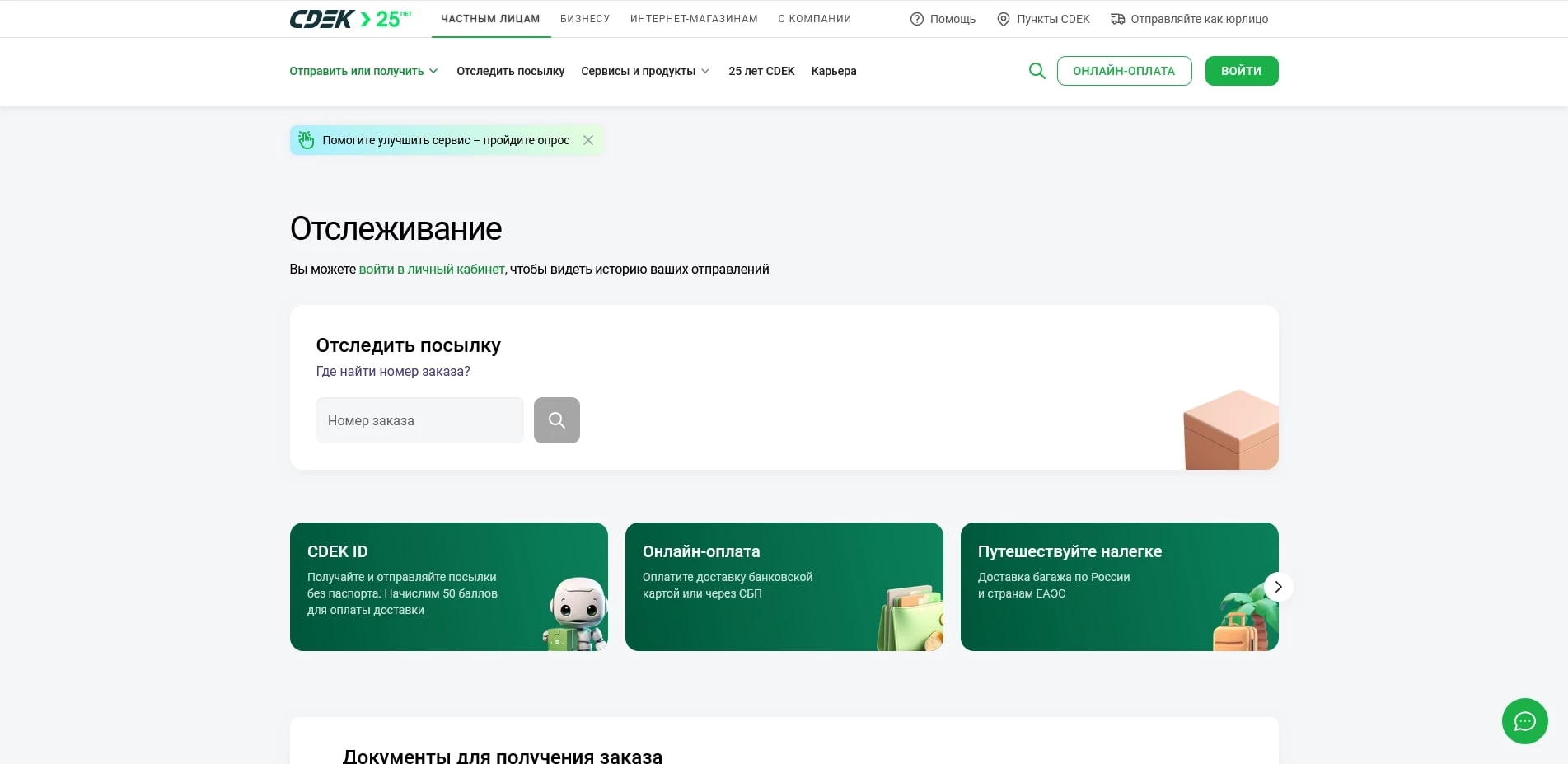Click the search icon next to order number field
1568x764 pixels.
[x=556, y=420]
